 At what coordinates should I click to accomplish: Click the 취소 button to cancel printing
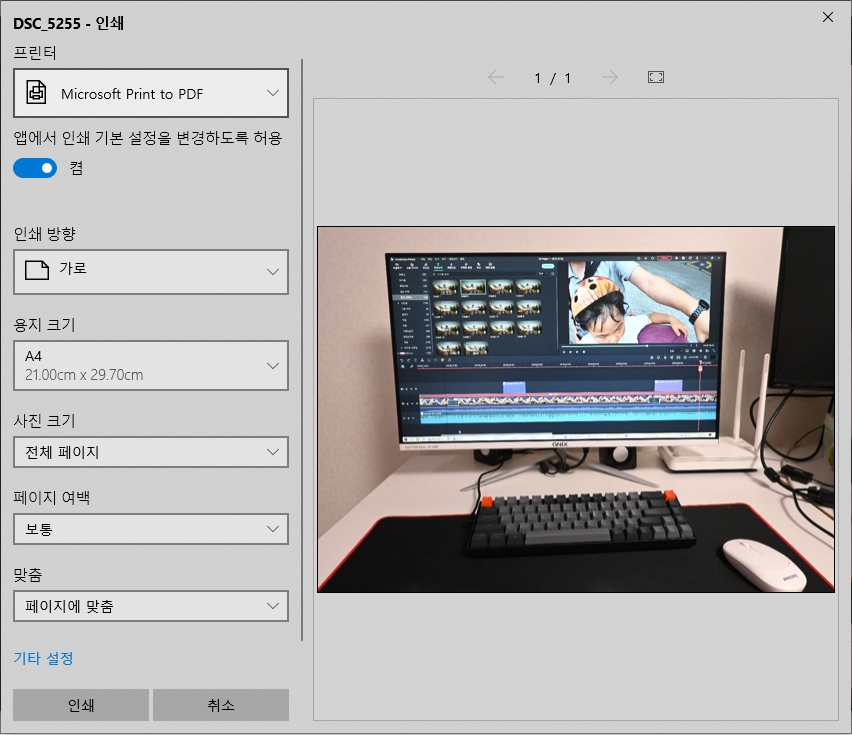(x=219, y=704)
